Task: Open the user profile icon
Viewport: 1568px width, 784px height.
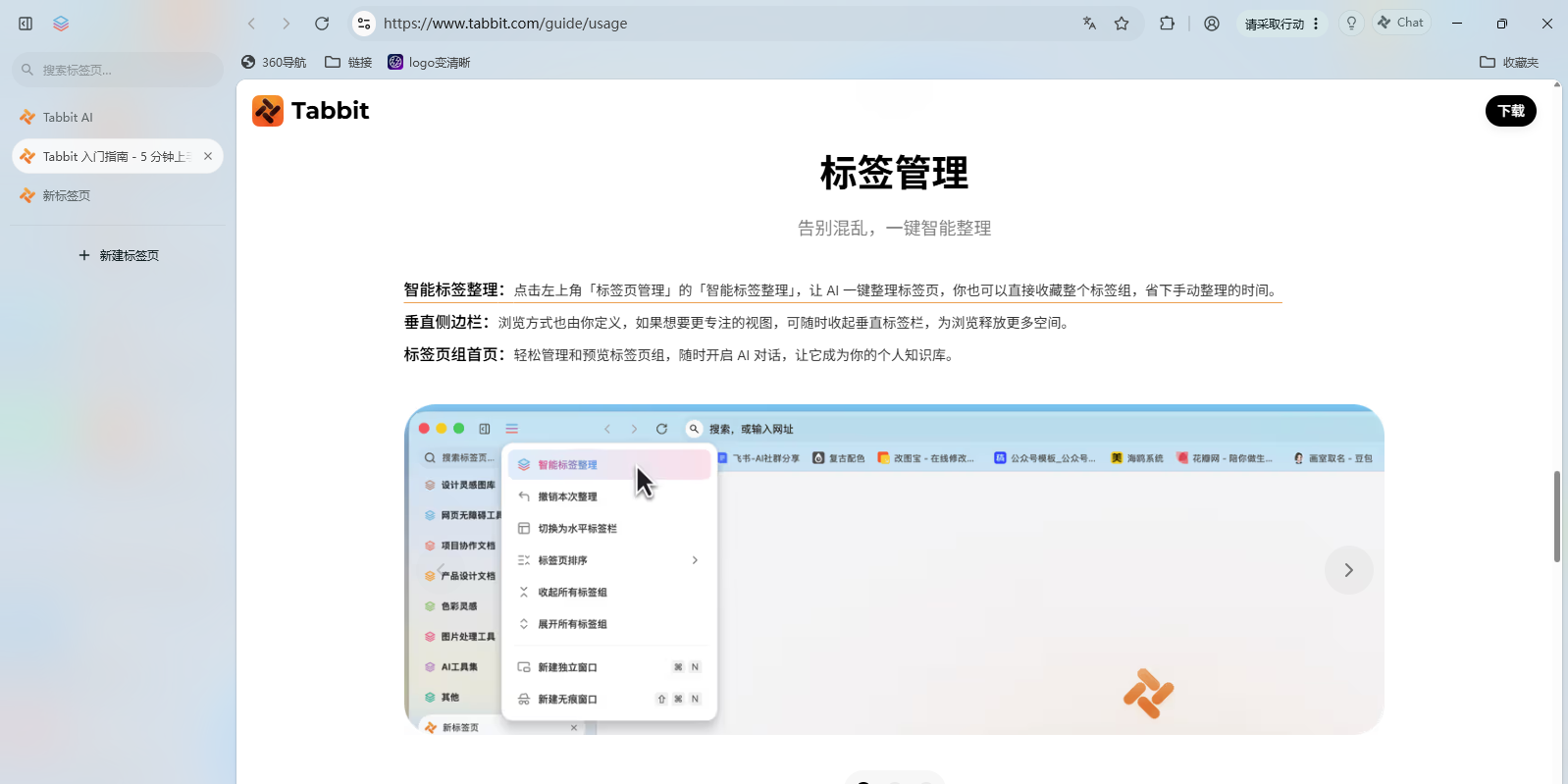Action: pos(1212,24)
